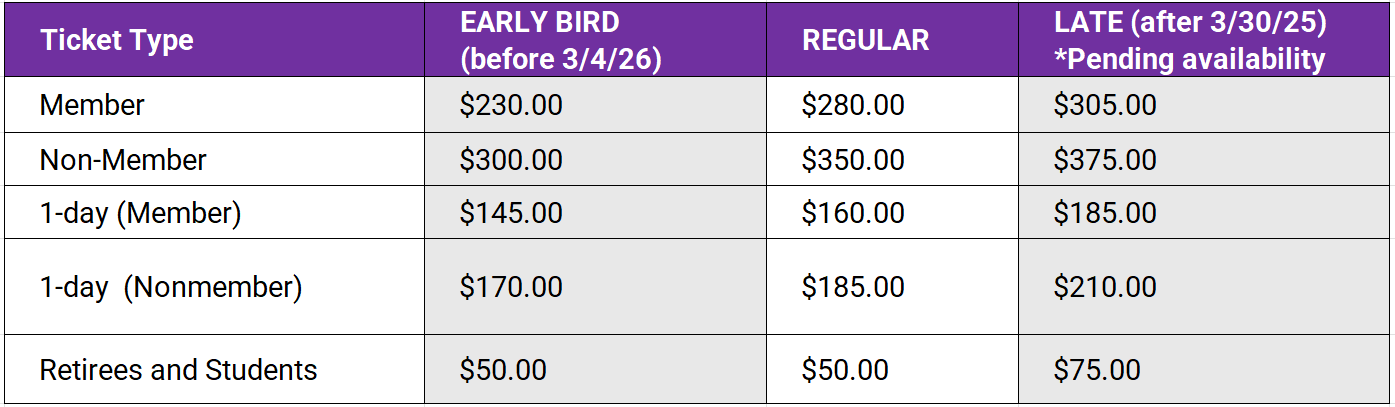
Task: Select the 1-day (Nonmember) ticket label
Action: pyautogui.click(x=170, y=288)
